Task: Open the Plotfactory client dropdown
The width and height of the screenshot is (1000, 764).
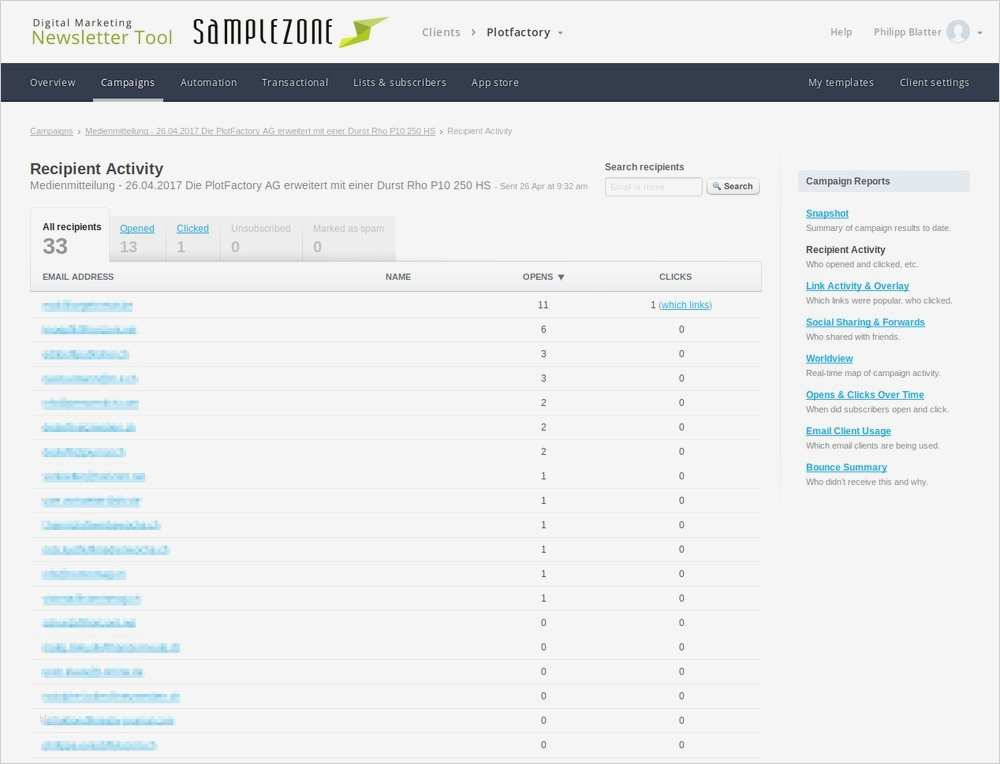Action: [524, 32]
